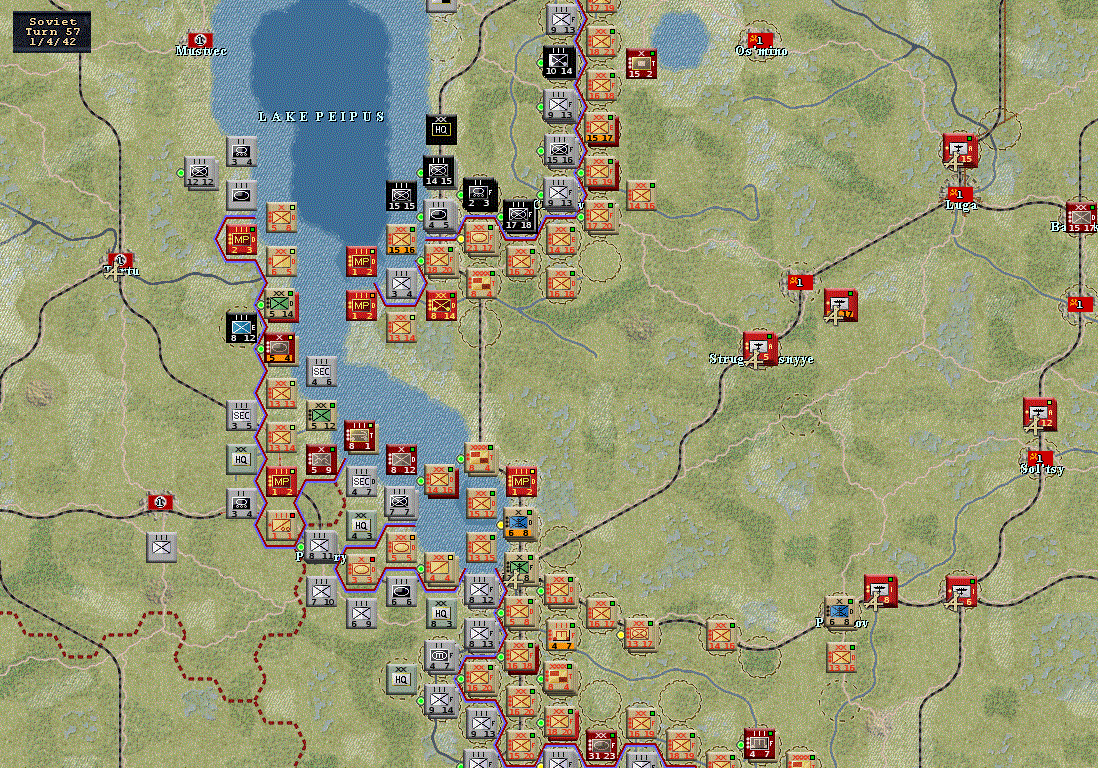Select the red 5-4 tank brigade counter
1098x768 pixels.
coord(280,349)
